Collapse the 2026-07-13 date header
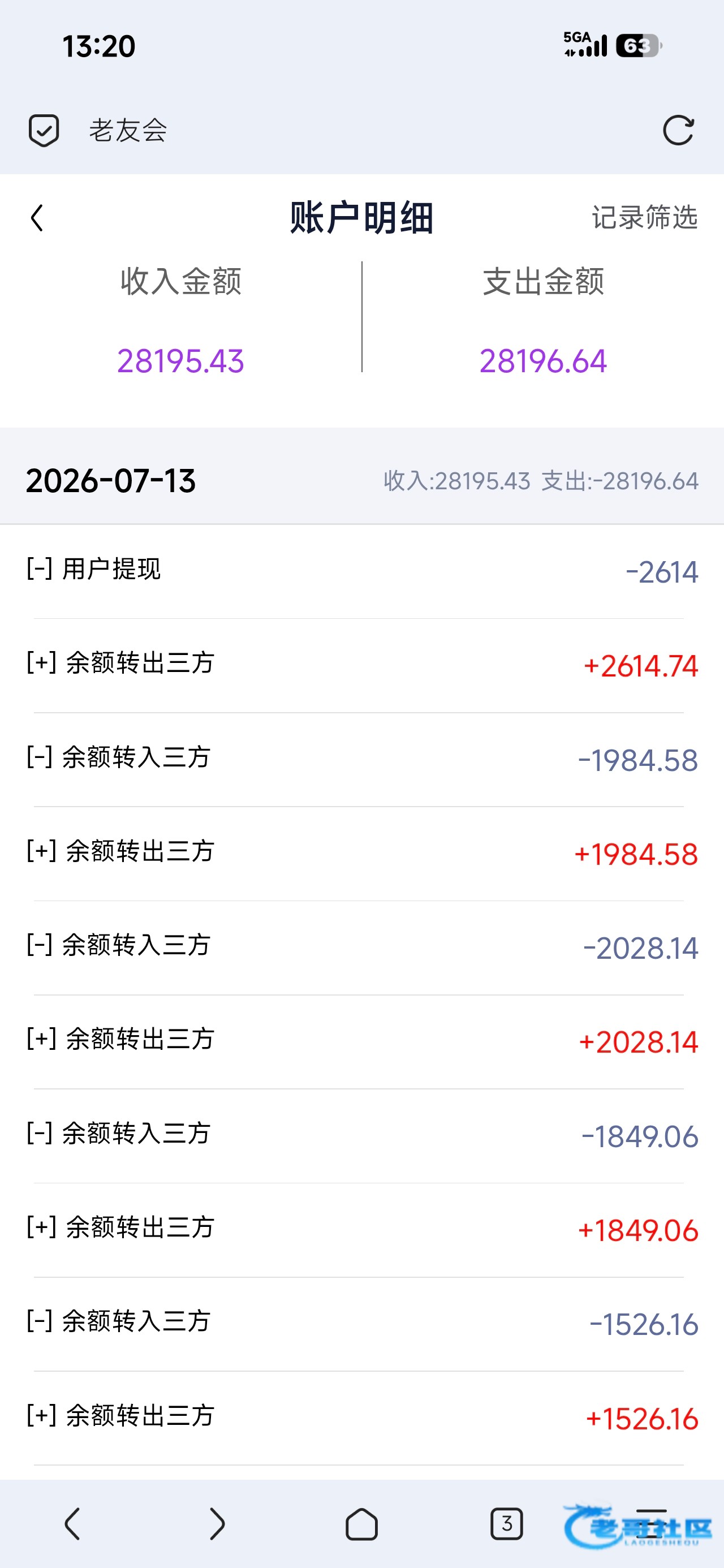Image resolution: width=724 pixels, height=1568 pixels. click(361, 481)
